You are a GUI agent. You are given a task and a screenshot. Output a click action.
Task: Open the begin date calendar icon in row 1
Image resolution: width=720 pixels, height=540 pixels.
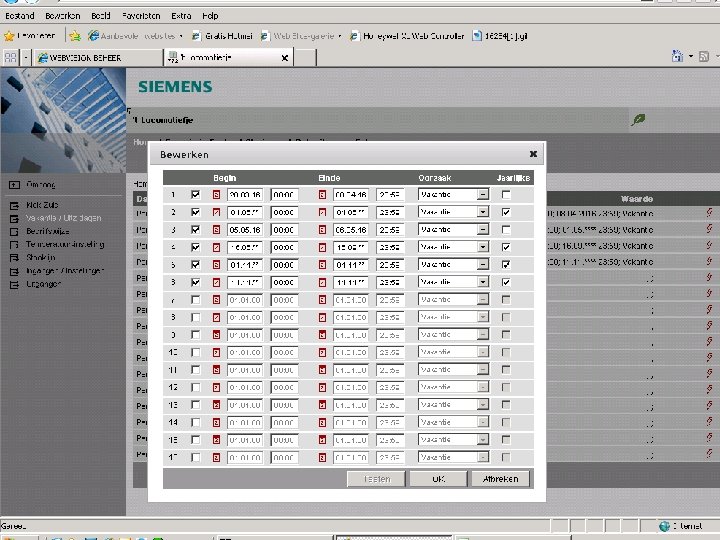point(216,195)
